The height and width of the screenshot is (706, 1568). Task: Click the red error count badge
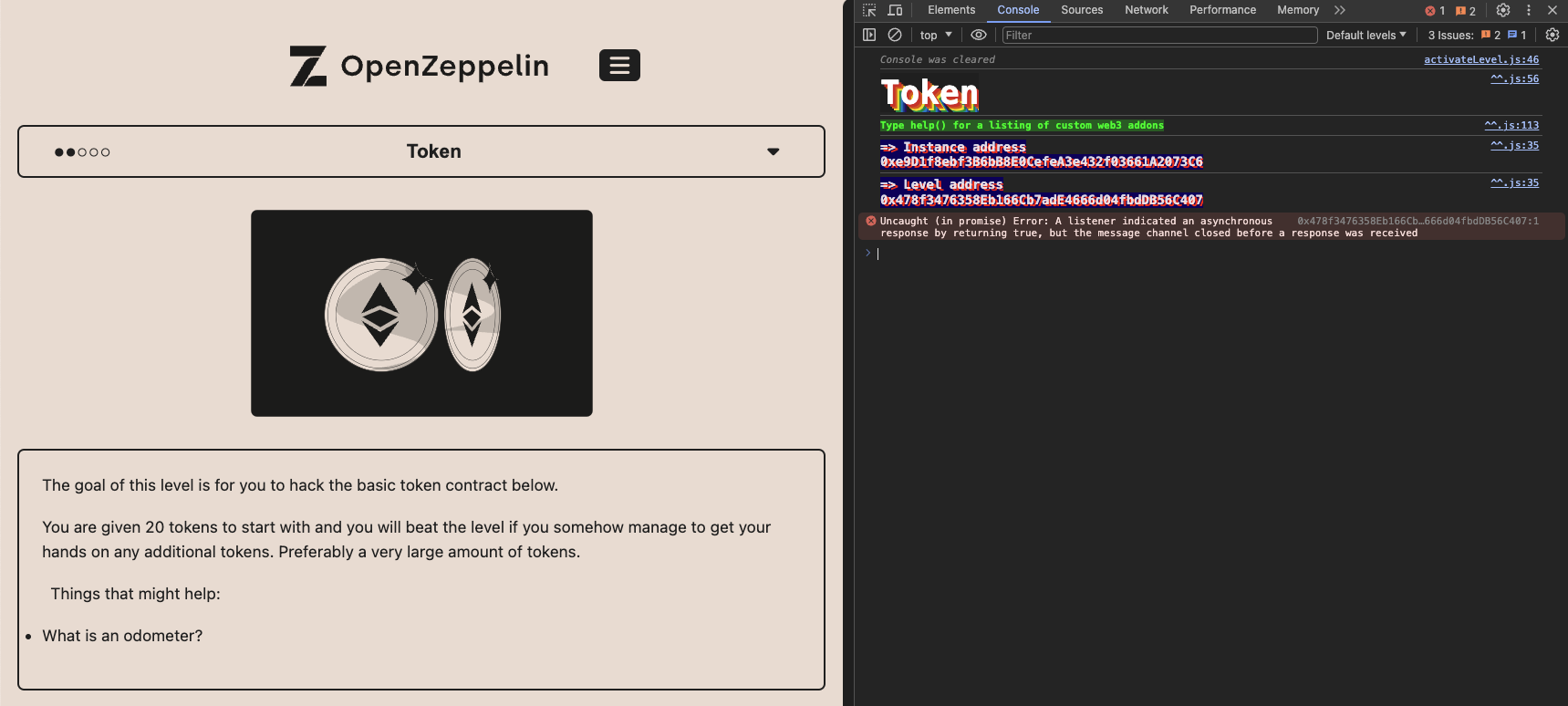pos(1436,11)
